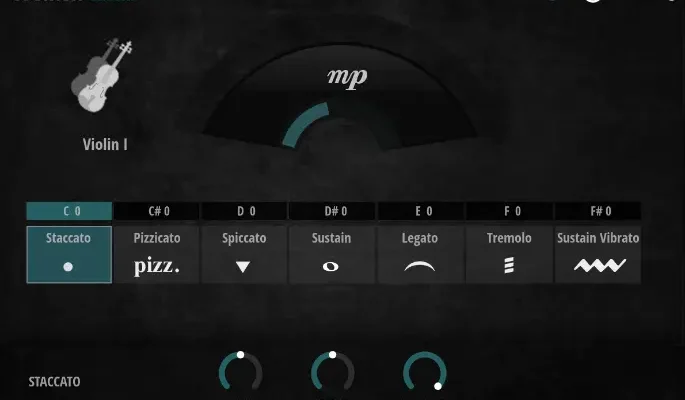685x400 pixels.
Task: Click the F# 0 keyswitch header
Action: 598,211
